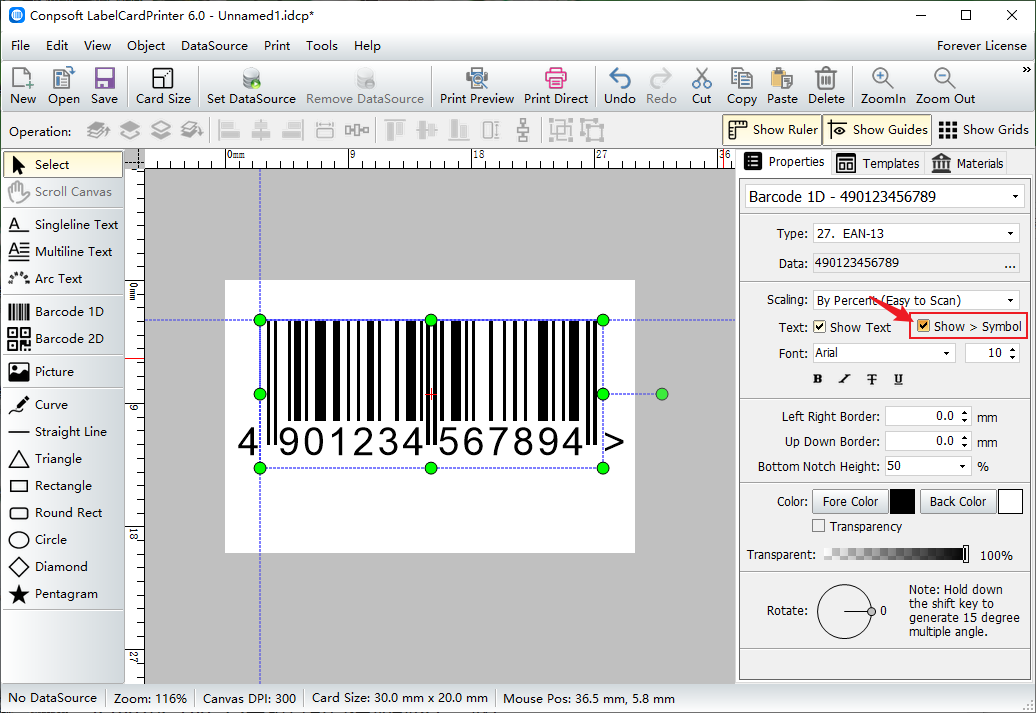
Task: Open the Object menu
Action: click(x=146, y=46)
